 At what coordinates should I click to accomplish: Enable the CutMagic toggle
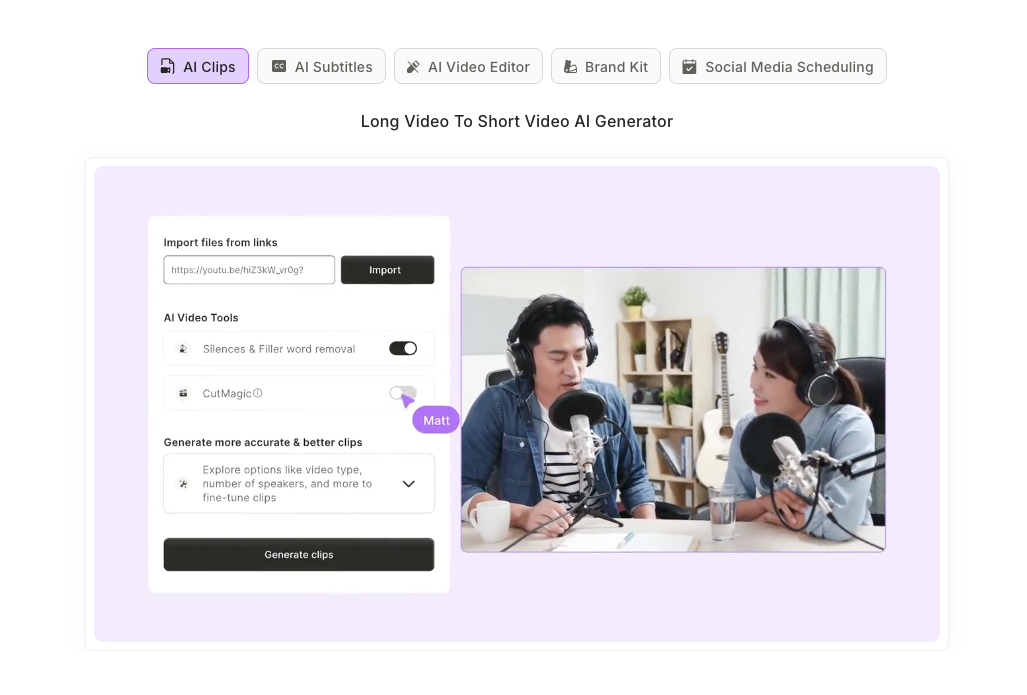coord(403,393)
